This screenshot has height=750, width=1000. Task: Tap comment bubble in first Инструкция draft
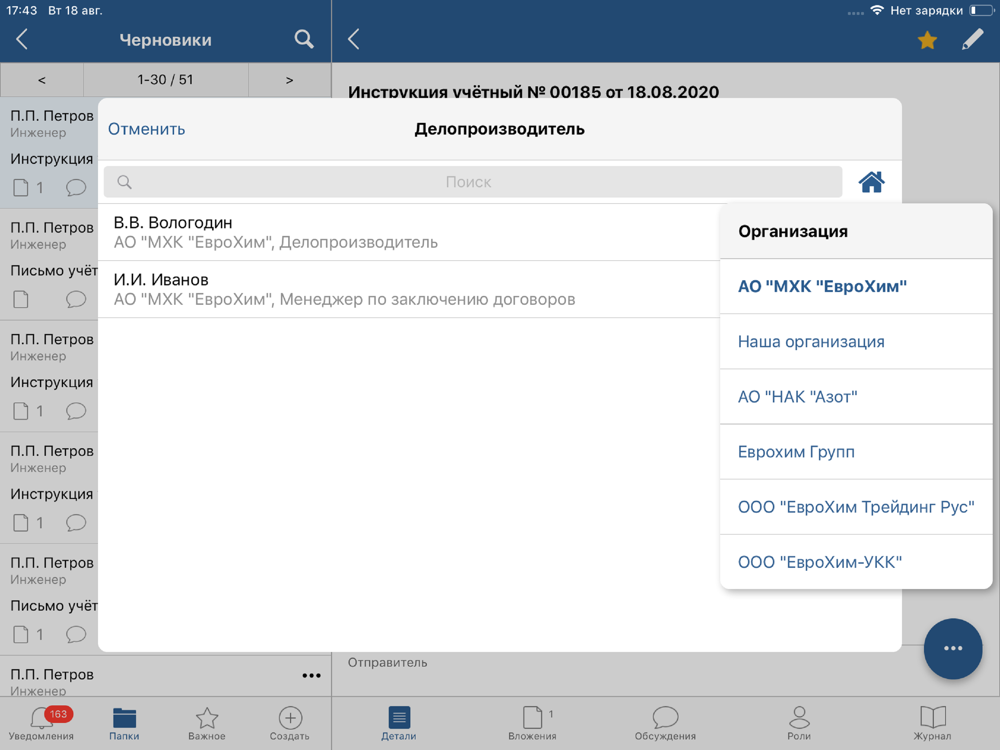click(76, 188)
